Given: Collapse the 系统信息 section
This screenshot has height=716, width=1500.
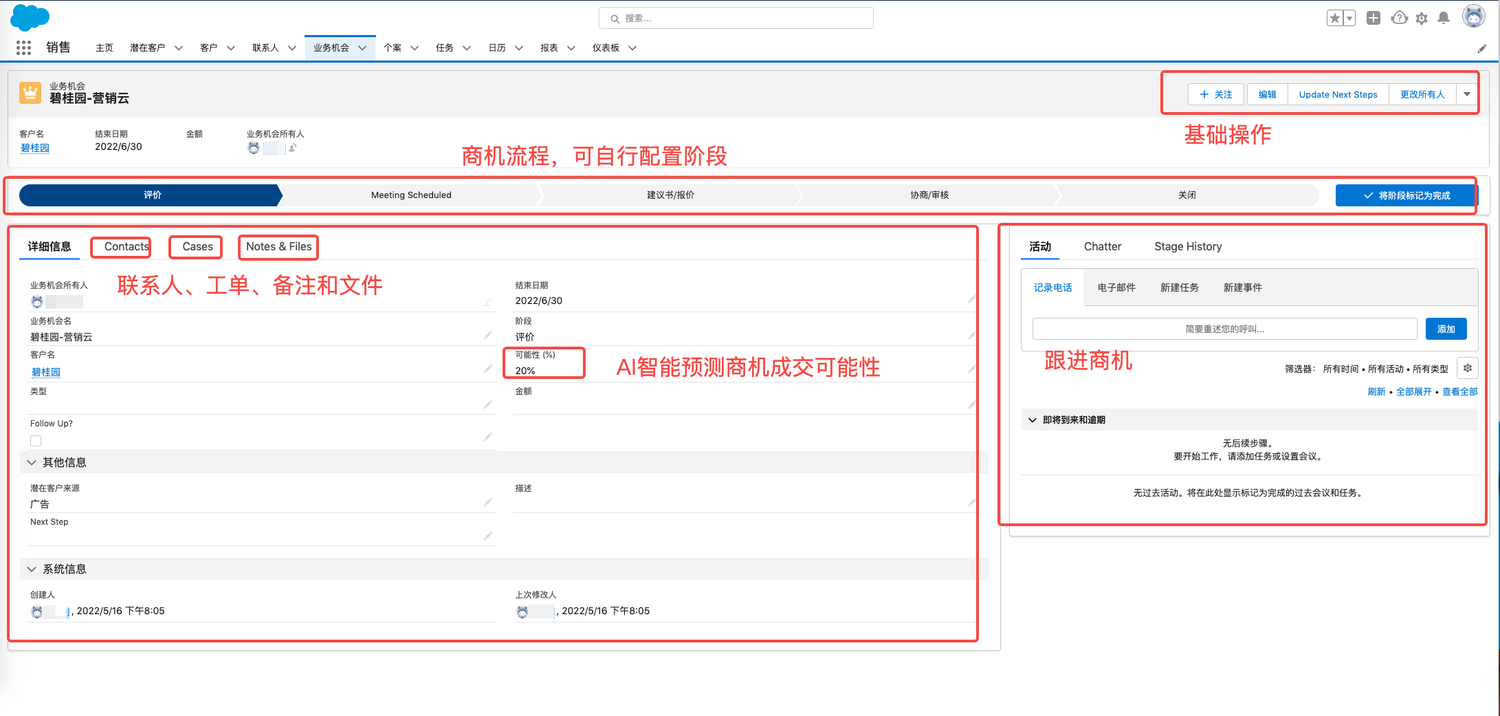Looking at the screenshot, I should pyautogui.click(x=32, y=569).
